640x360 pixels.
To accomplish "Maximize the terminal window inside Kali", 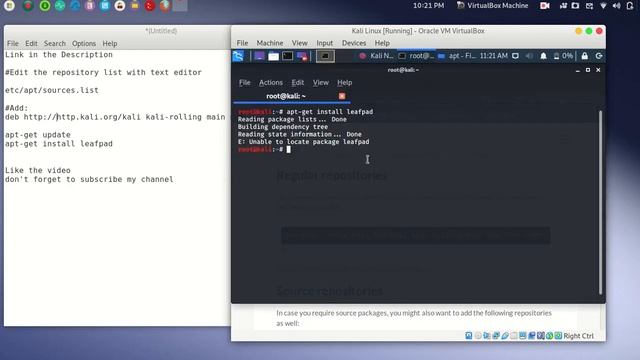I will [x=588, y=70].
